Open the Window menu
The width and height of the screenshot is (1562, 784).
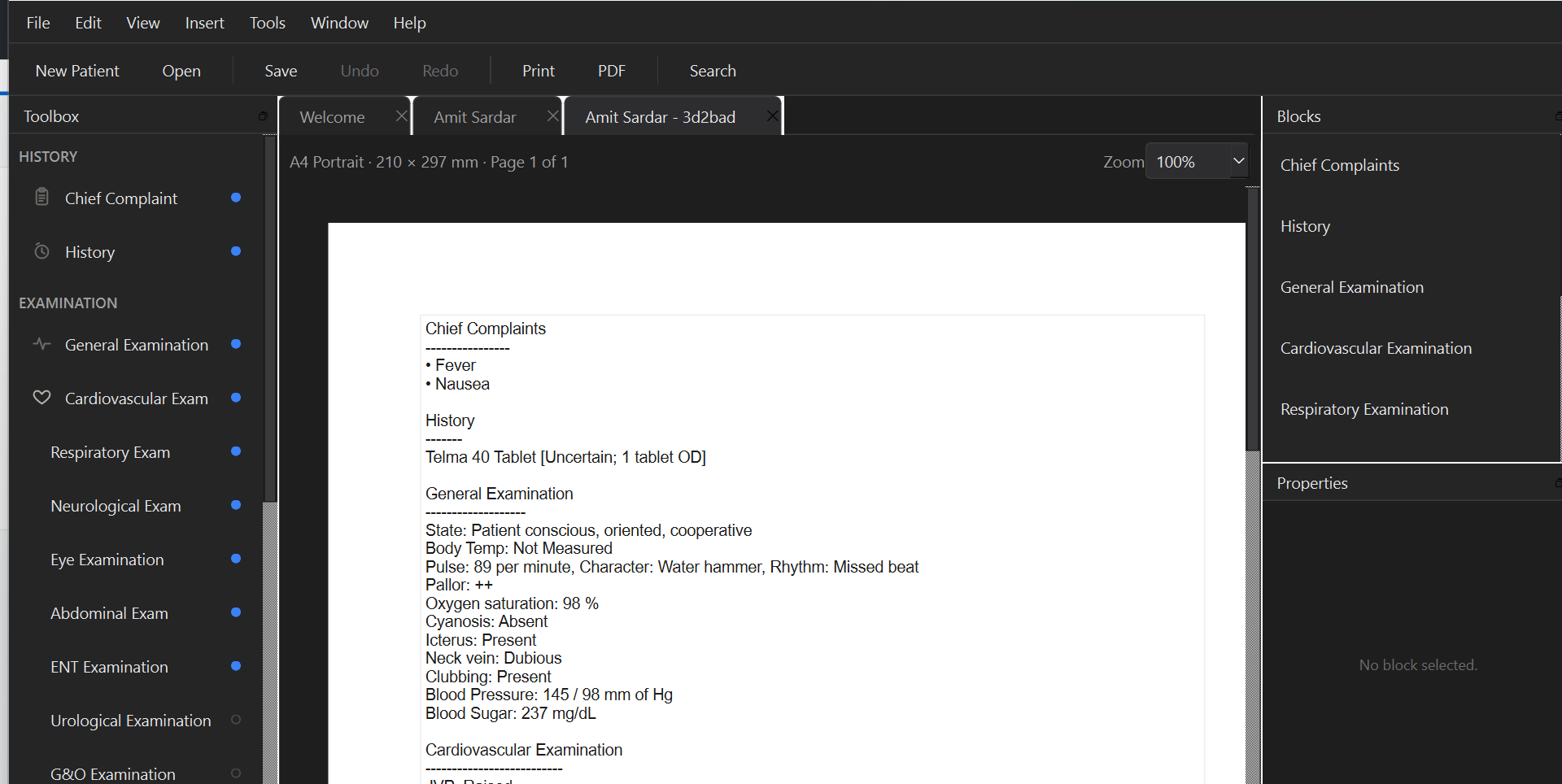(339, 23)
